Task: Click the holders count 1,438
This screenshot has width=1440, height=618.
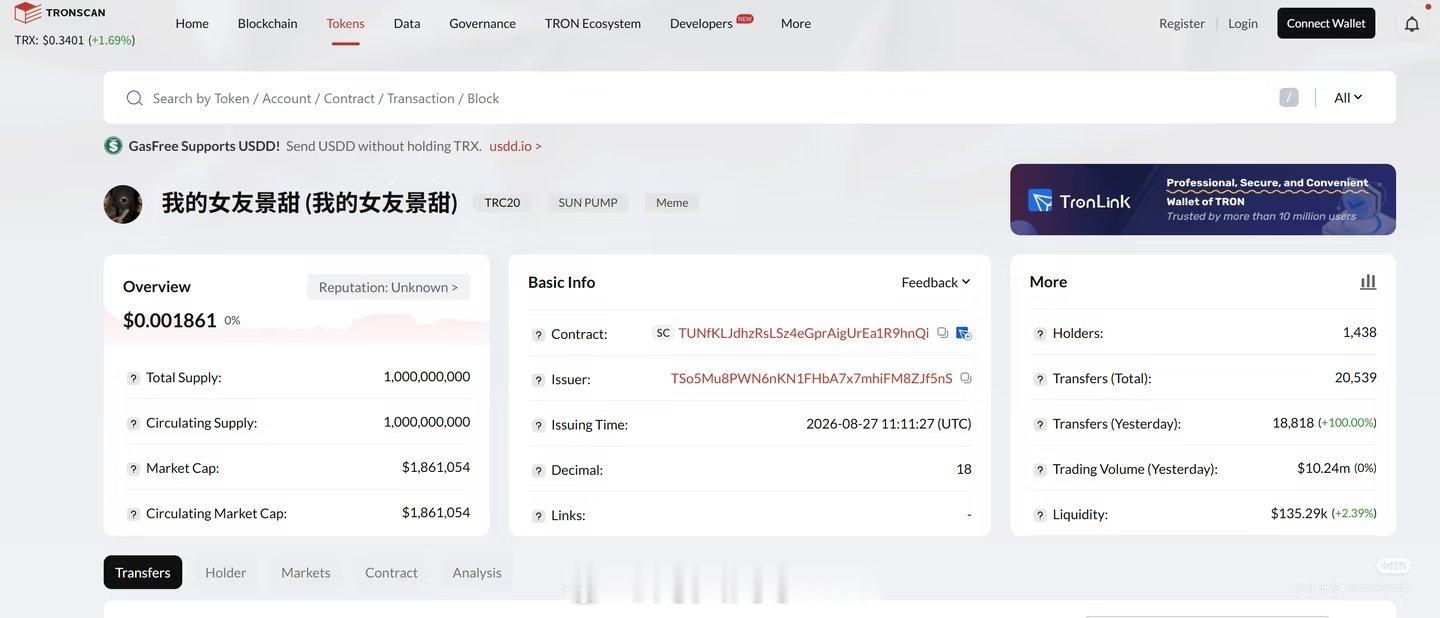Action: coord(1360,332)
